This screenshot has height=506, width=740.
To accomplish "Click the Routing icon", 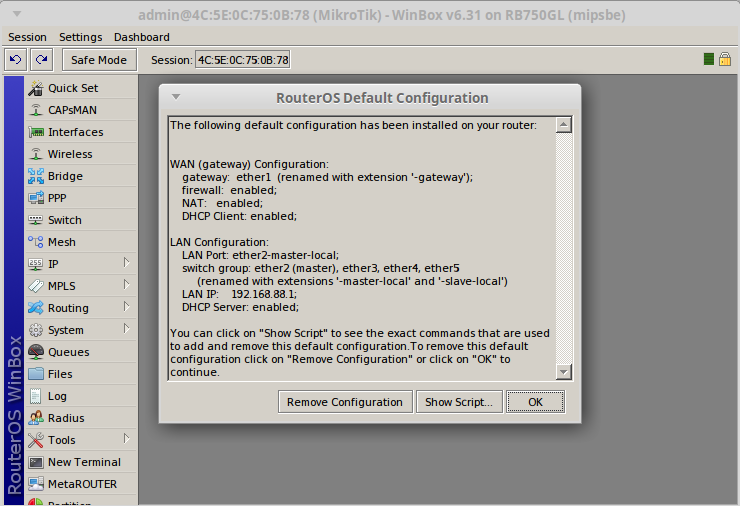I will (x=35, y=308).
